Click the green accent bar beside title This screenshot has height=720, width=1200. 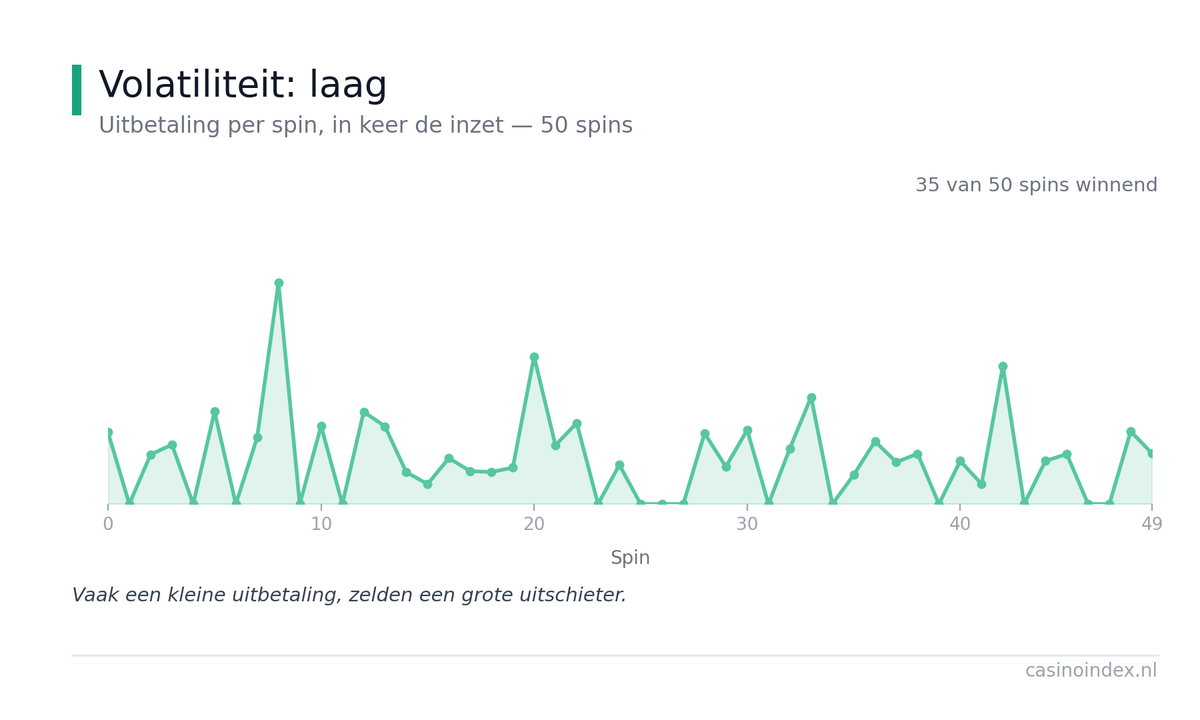[77, 90]
